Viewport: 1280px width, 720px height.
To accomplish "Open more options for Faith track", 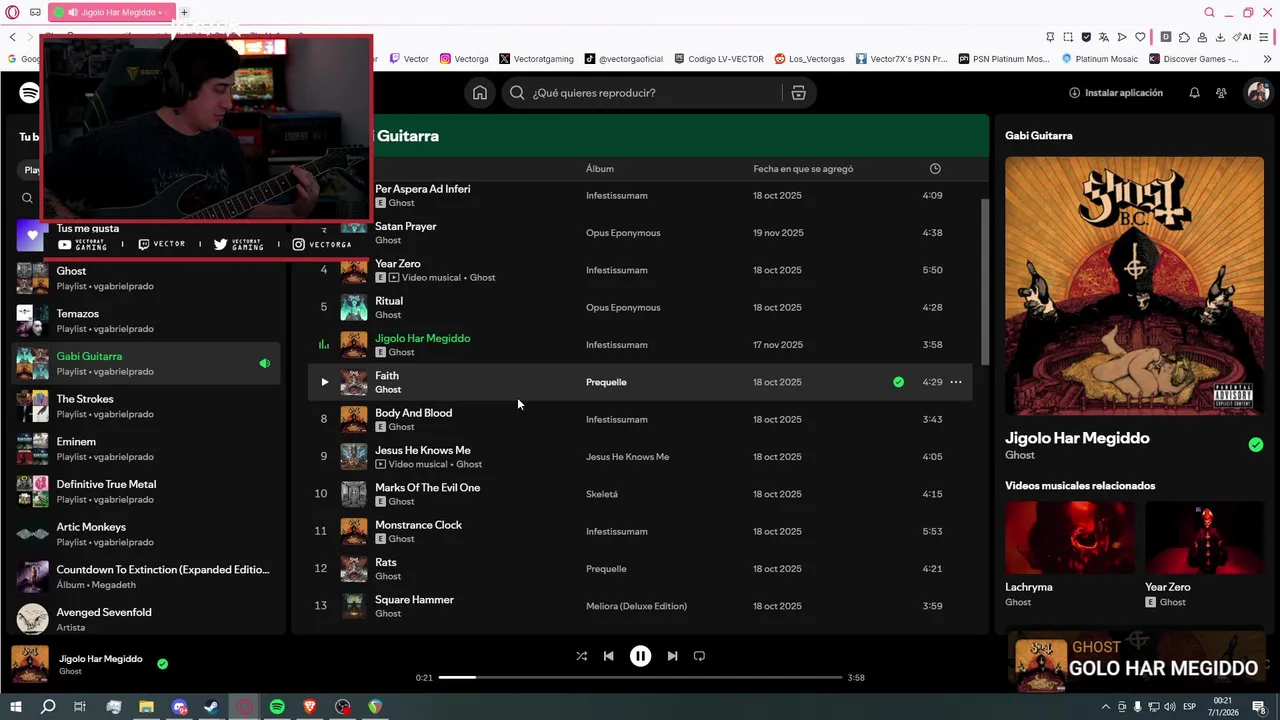I will click(x=956, y=382).
